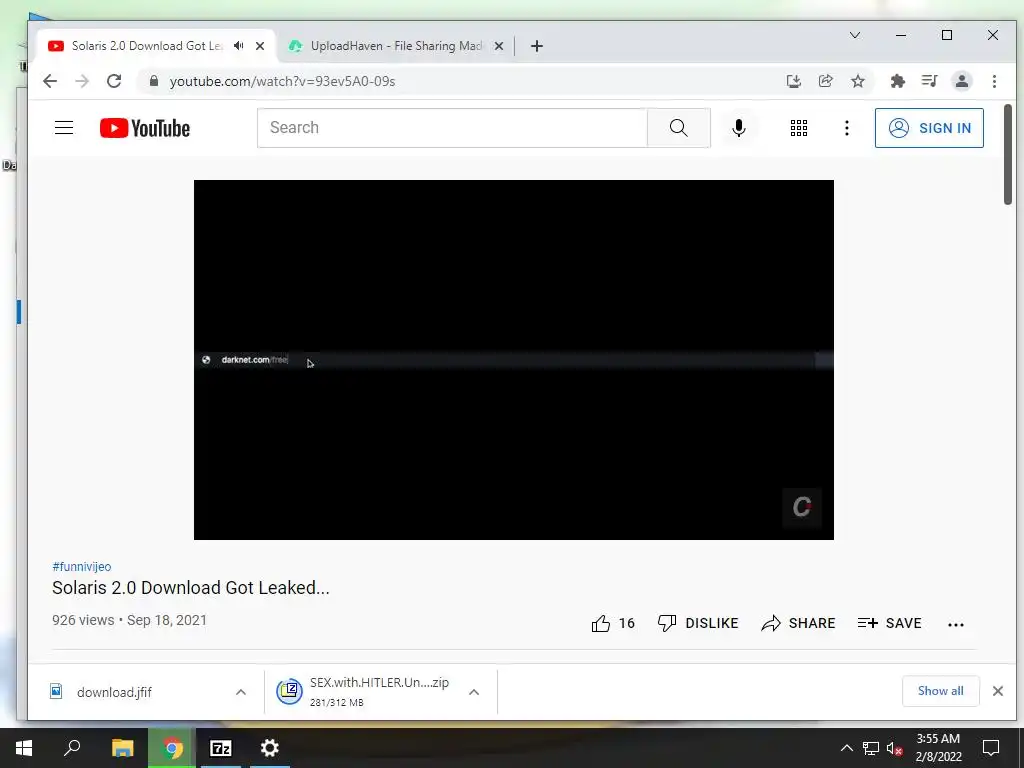Click SAVE to add to a playlist
The width and height of the screenshot is (1024, 768).
(x=889, y=624)
